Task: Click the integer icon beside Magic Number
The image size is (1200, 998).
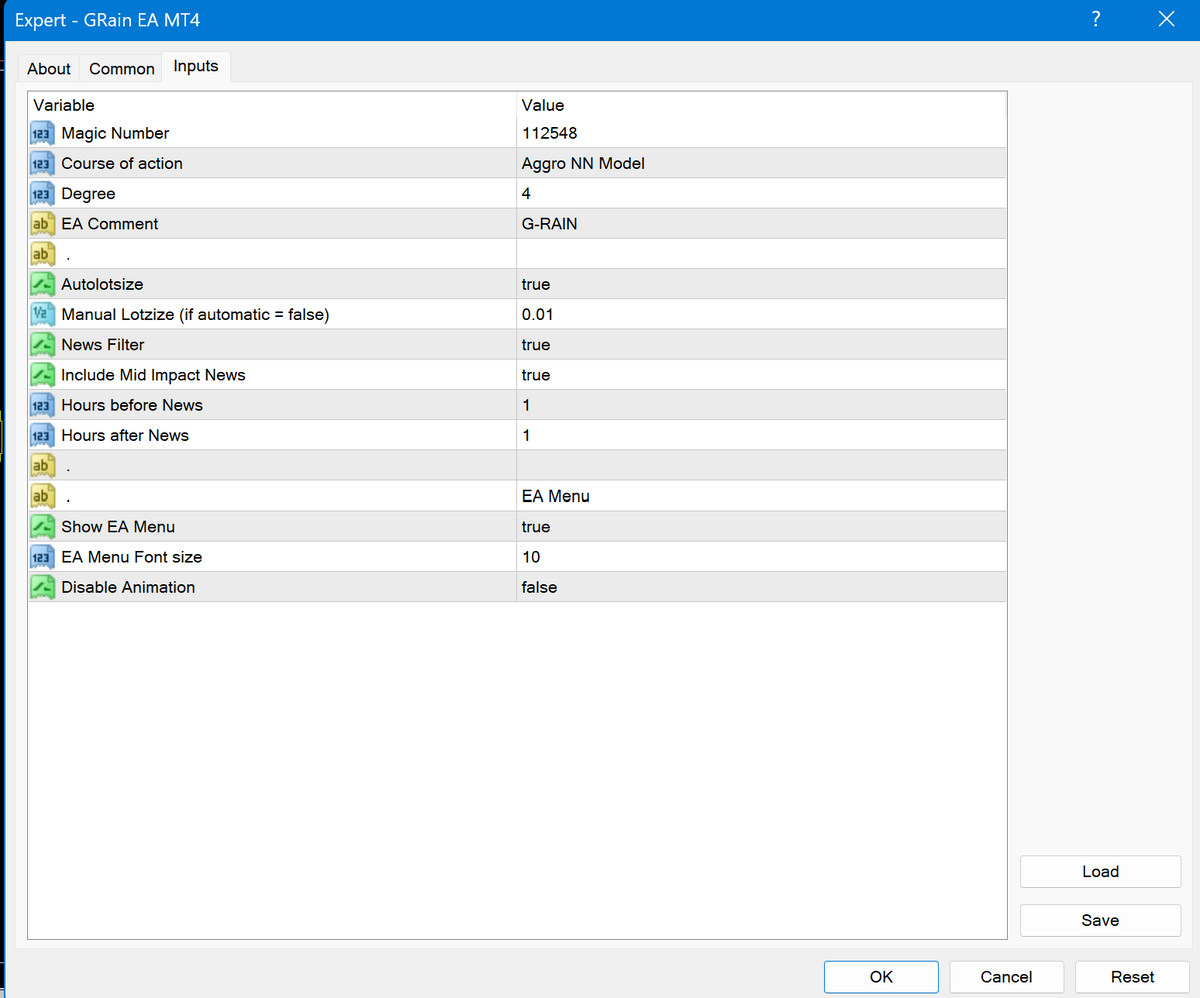Action: click(42, 134)
